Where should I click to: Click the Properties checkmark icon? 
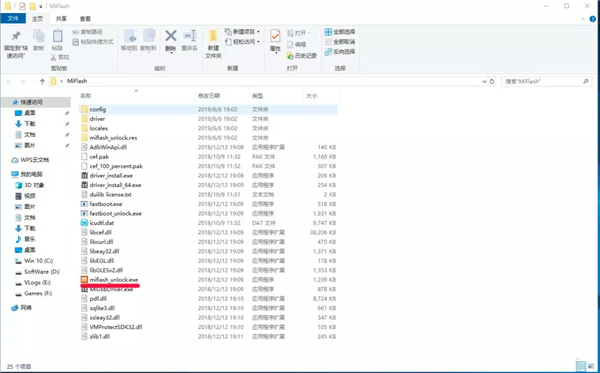tap(275, 37)
